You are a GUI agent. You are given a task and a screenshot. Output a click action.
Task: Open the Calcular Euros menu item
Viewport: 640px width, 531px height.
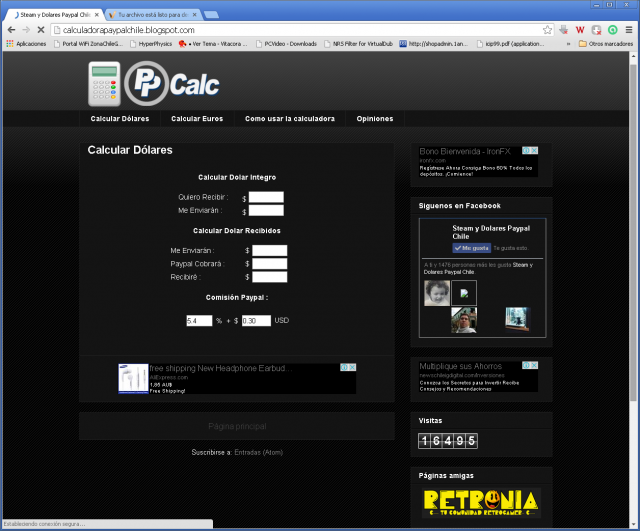coord(197,118)
